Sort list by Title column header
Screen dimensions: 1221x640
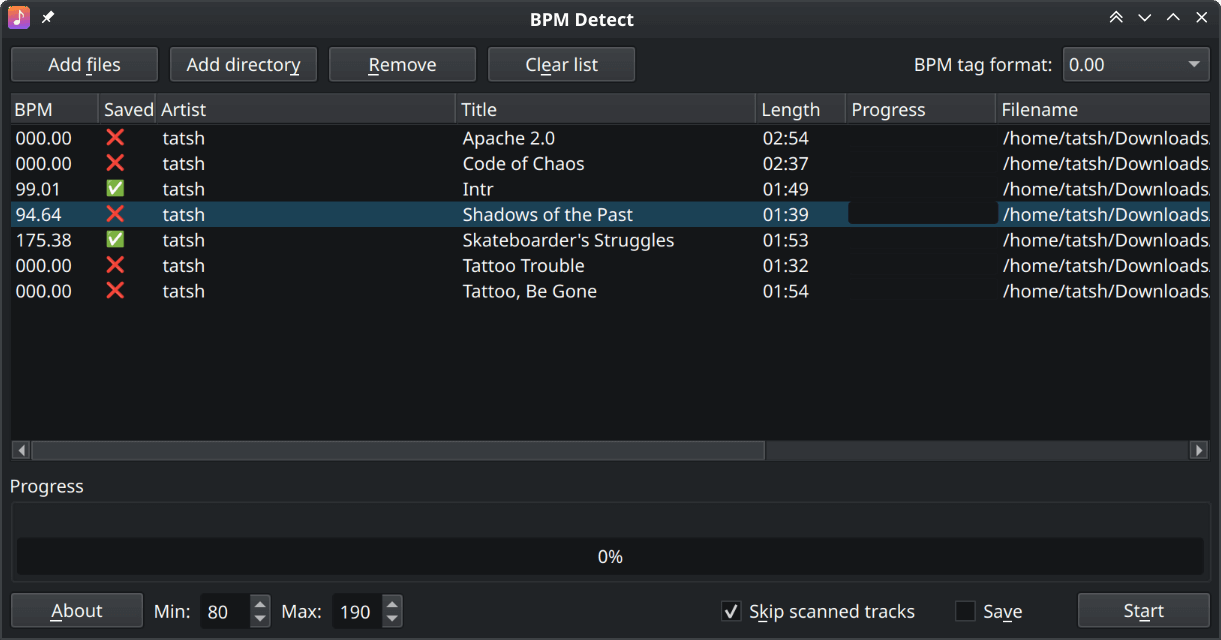point(606,110)
